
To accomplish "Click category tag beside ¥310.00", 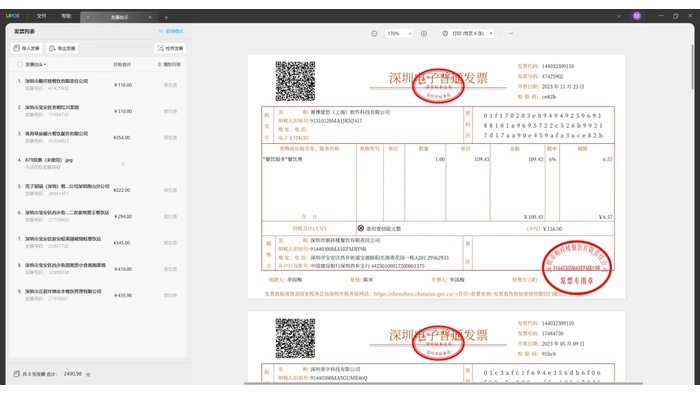I will tap(170, 111).
